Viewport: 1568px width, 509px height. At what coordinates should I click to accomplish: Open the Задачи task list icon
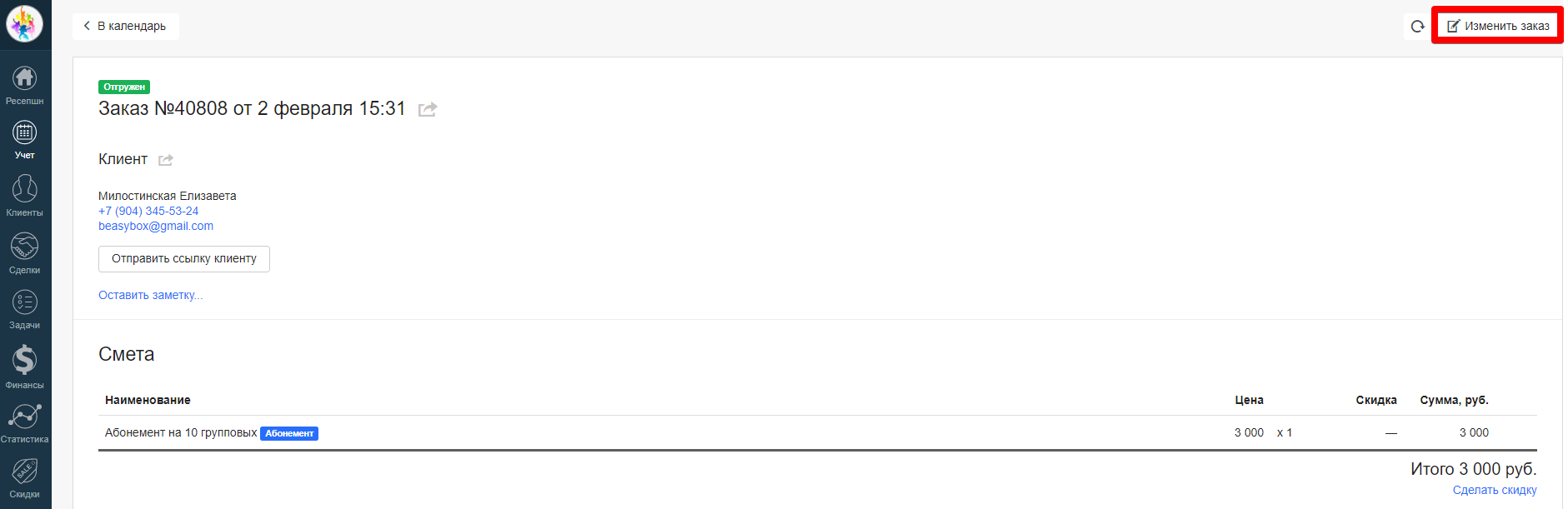pyautogui.click(x=25, y=308)
